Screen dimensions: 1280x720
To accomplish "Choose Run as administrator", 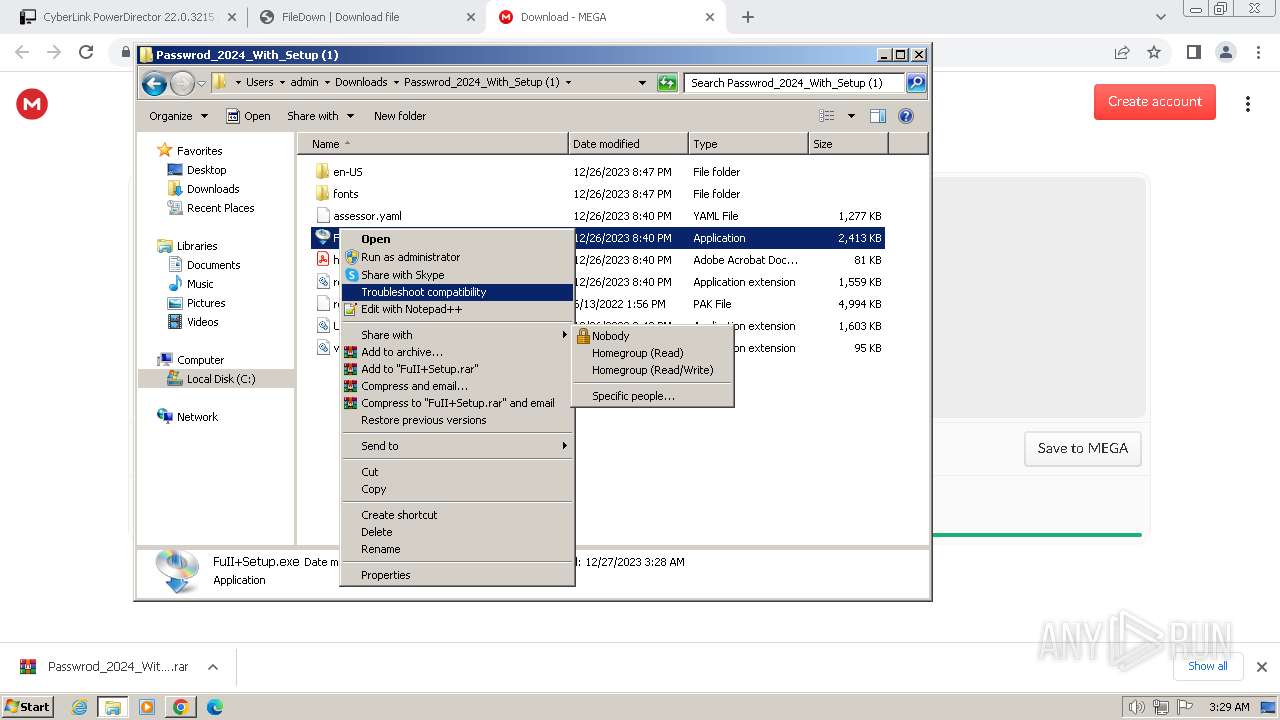I will pos(457,257).
